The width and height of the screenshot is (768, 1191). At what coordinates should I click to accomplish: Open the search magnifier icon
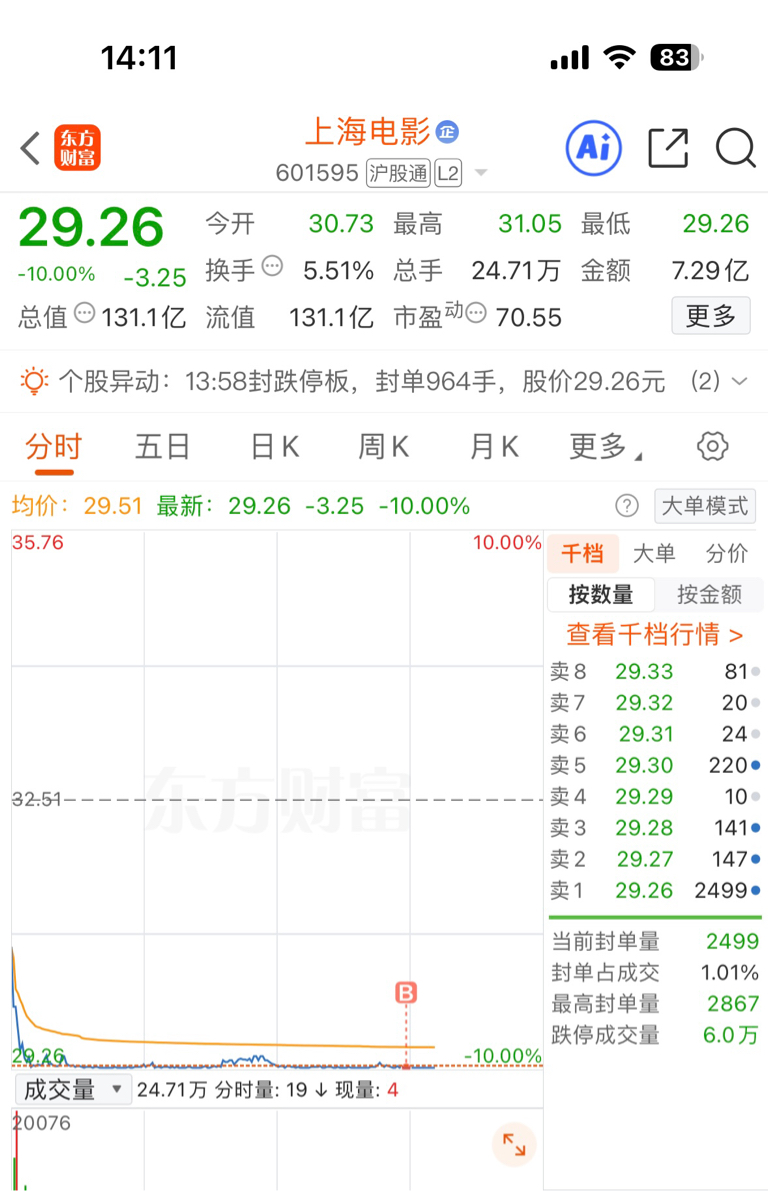pos(736,147)
